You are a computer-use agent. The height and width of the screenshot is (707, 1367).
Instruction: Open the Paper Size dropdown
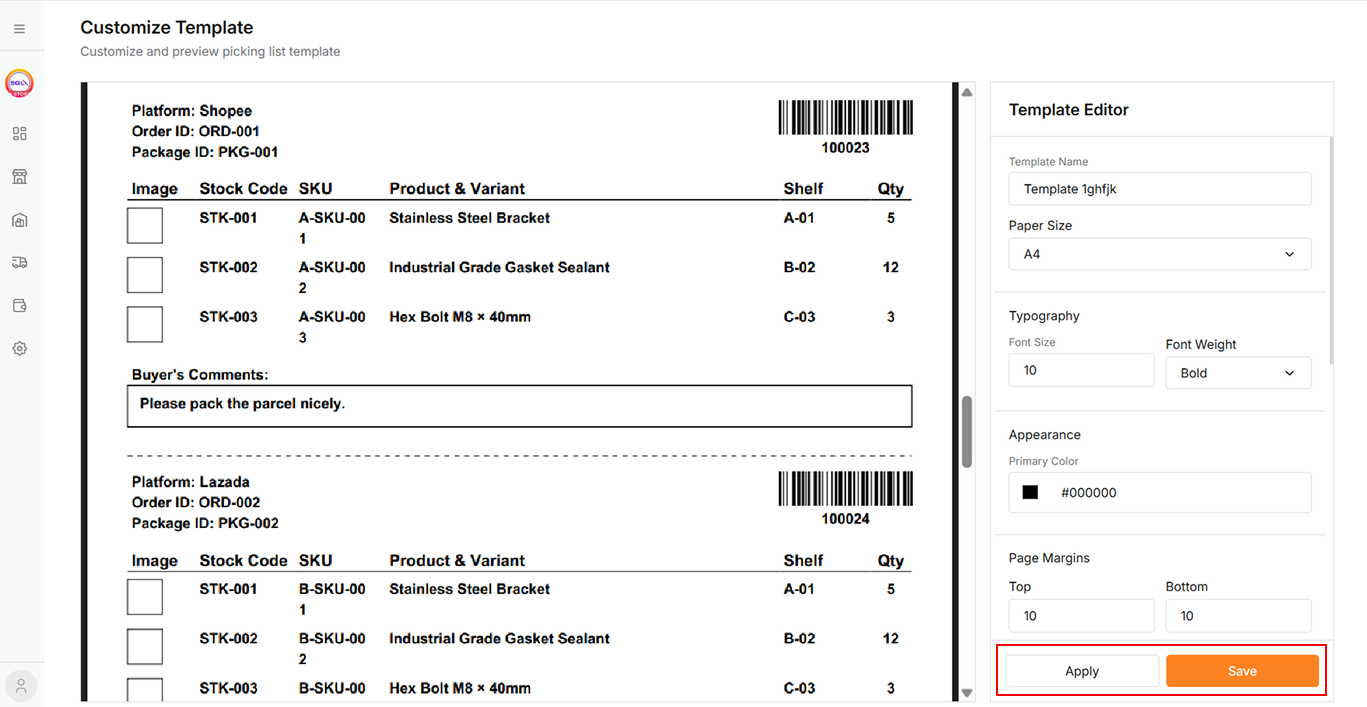point(1160,254)
